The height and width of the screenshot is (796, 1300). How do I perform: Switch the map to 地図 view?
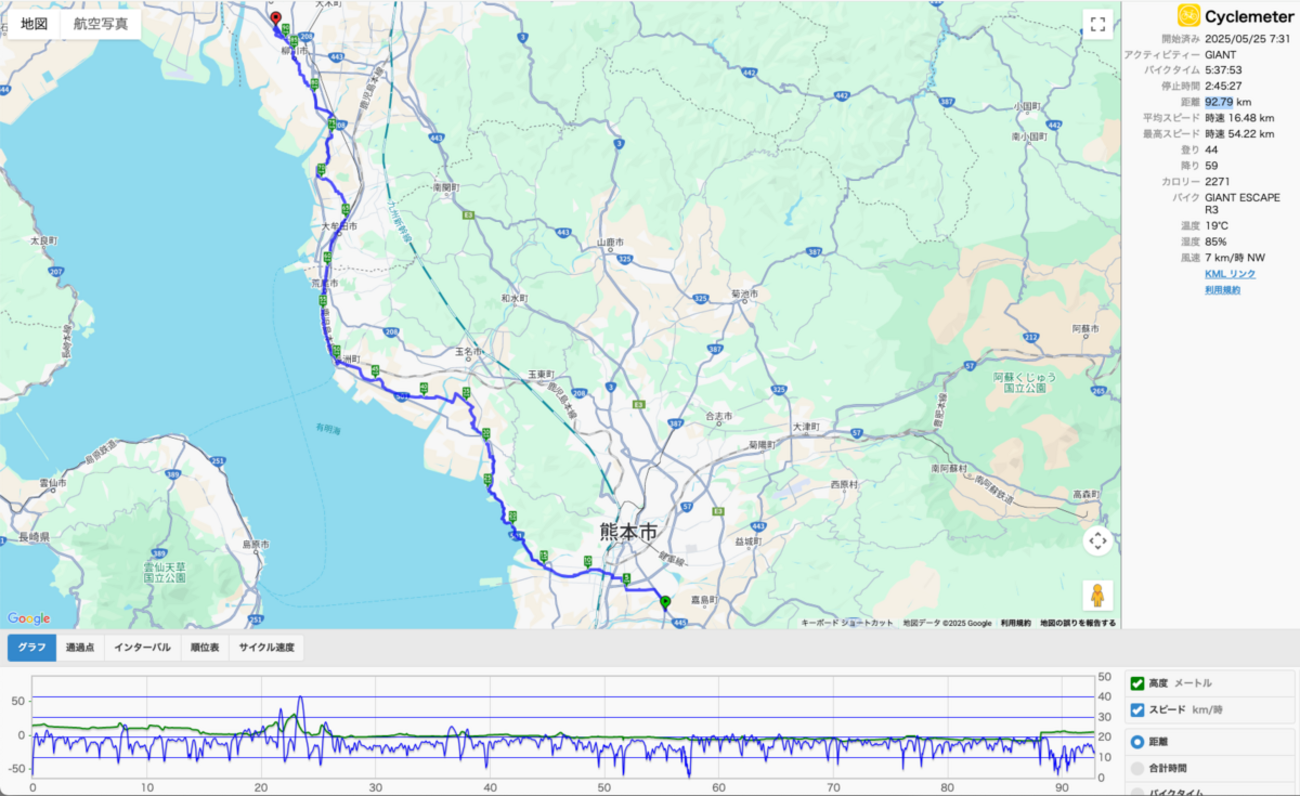[x=34, y=24]
